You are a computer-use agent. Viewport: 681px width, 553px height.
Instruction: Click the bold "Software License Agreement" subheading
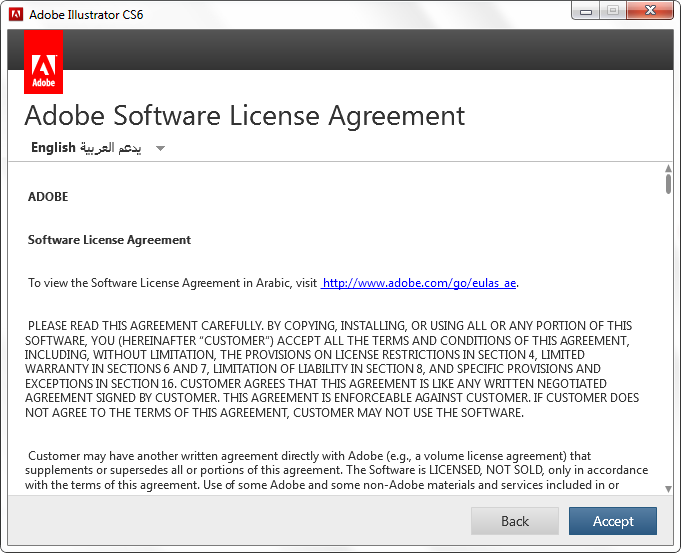[109, 240]
